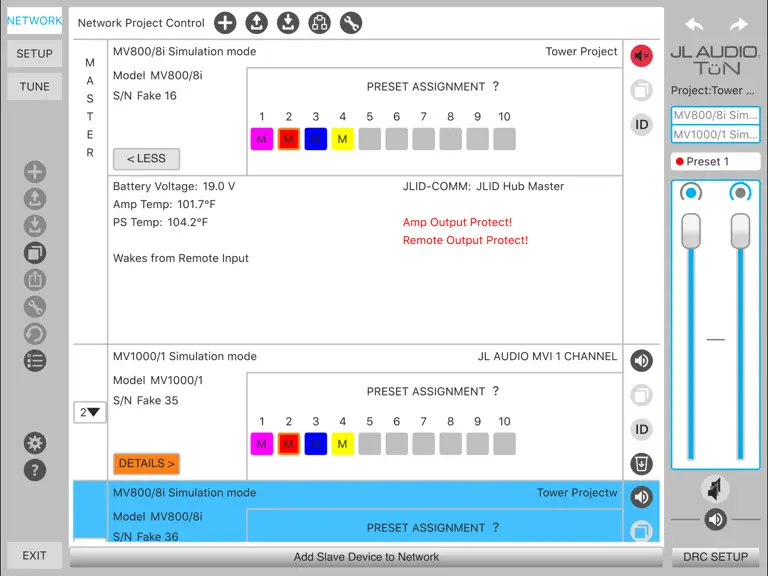The width and height of the screenshot is (768, 576).
Task: Click the sidebar wrench icon
Action: pyautogui.click(x=35, y=307)
